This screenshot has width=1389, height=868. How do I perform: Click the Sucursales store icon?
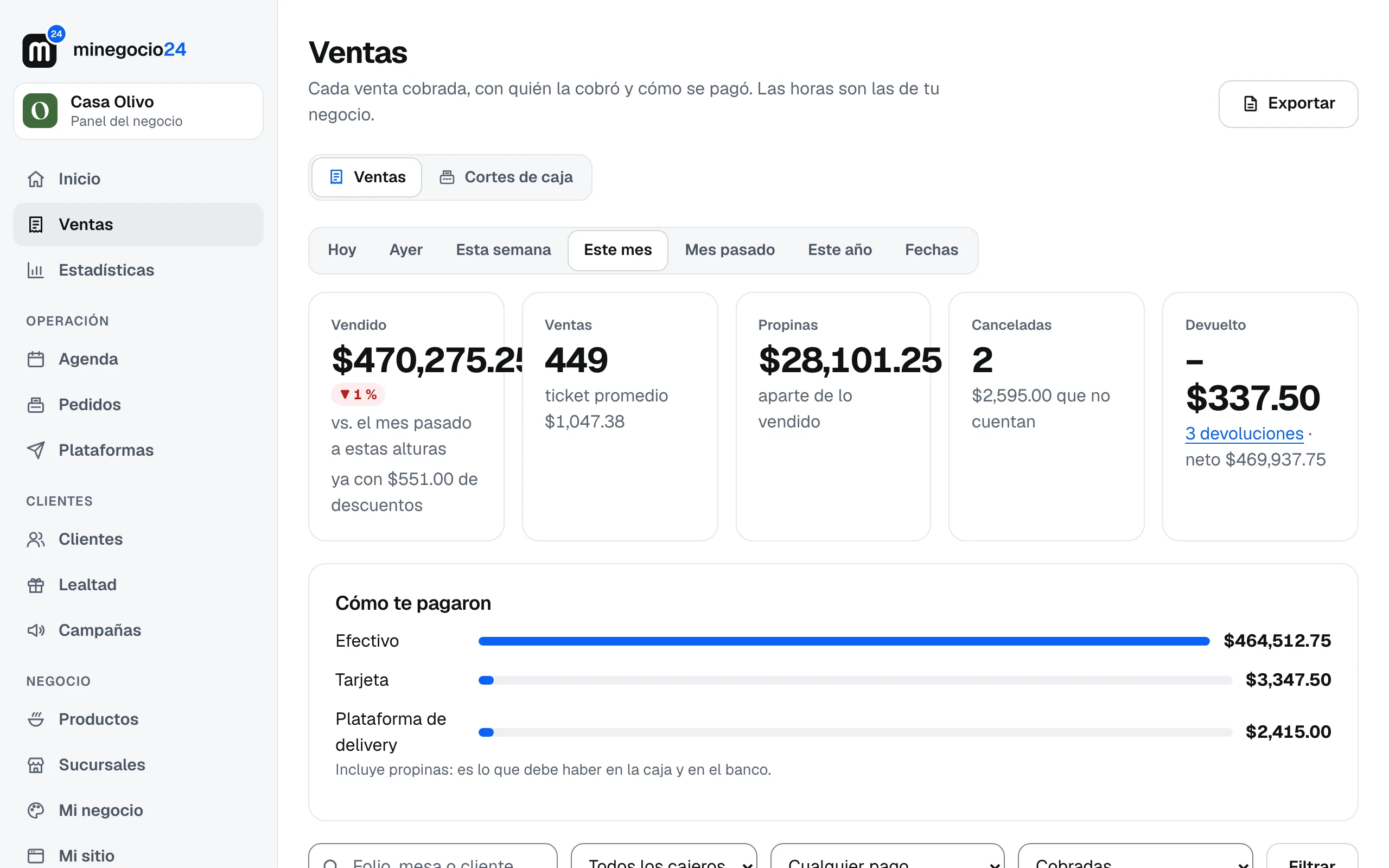coord(36,765)
